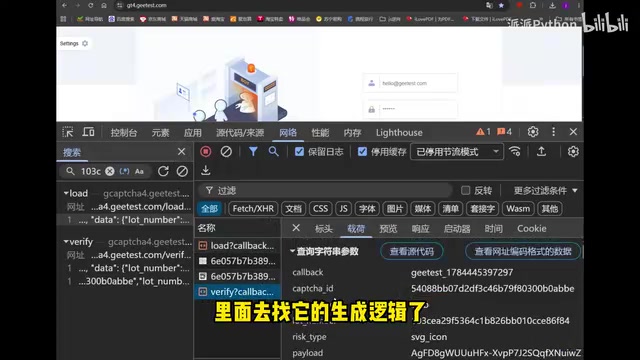Image resolution: width=640 pixels, height=360 pixels.
Task: Open the 性能 tab
Action: 320,133
